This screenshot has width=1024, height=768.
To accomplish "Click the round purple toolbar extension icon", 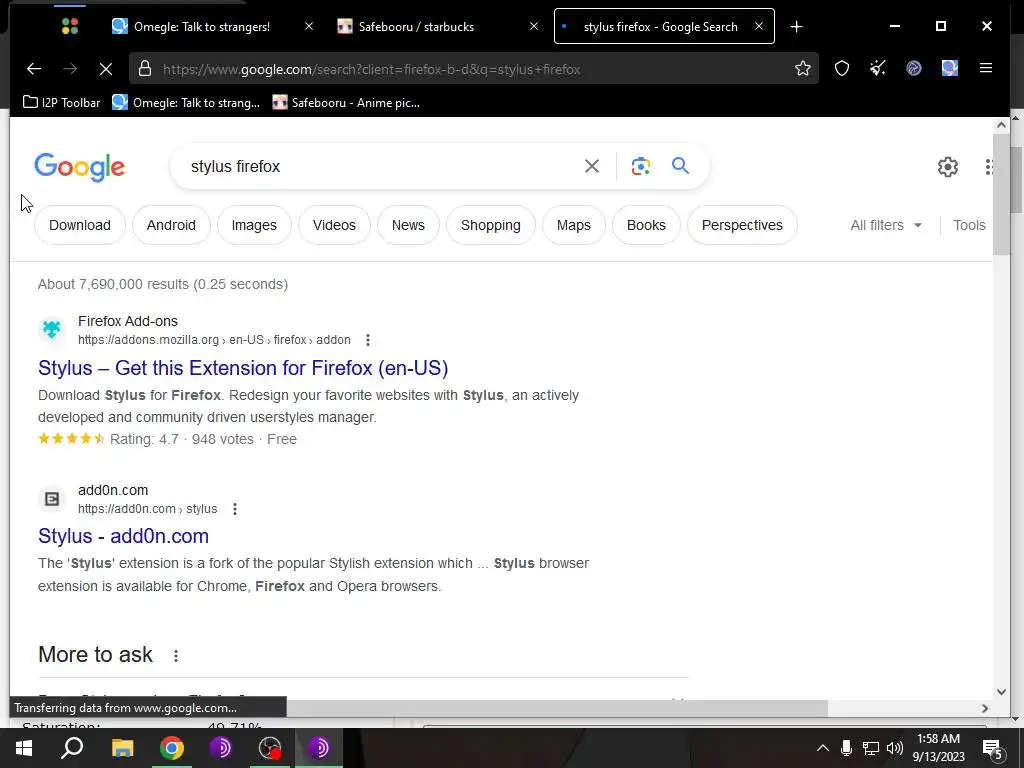I will click(x=914, y=69).
